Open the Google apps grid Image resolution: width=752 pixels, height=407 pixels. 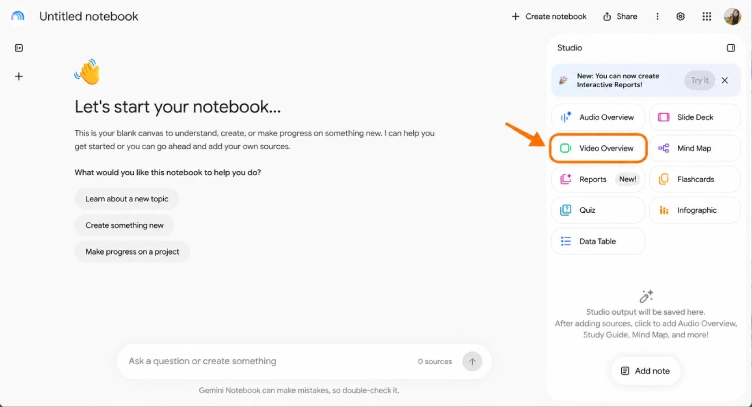click(x=706, y=16)
